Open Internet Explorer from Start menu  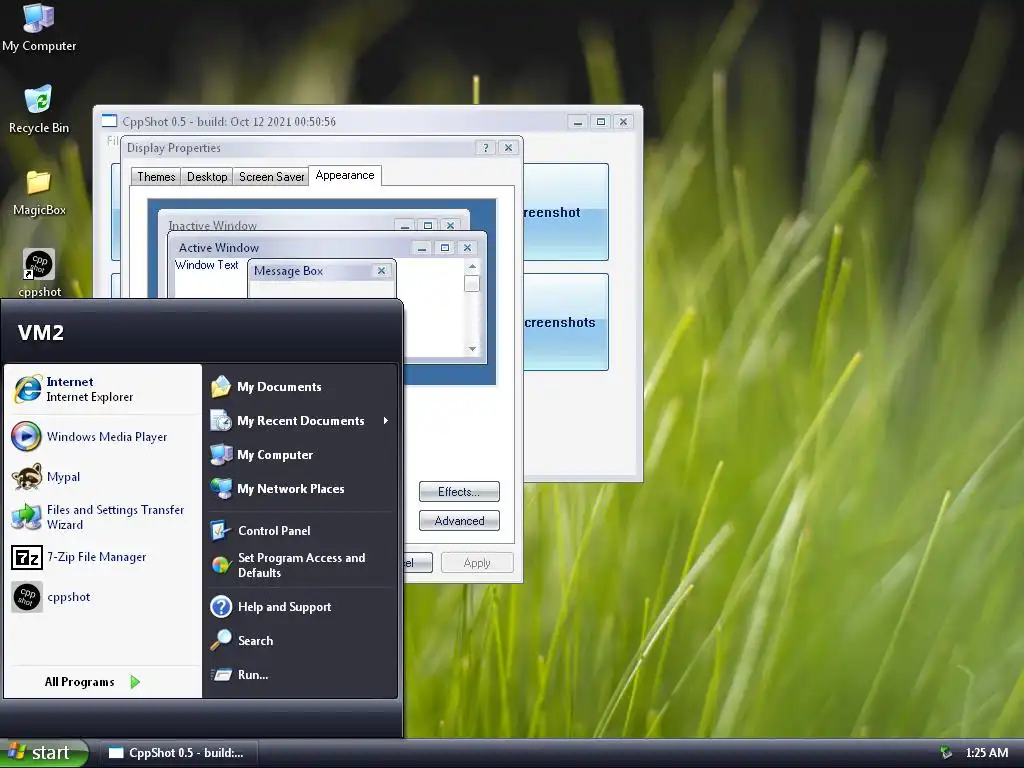click(104, 389)
